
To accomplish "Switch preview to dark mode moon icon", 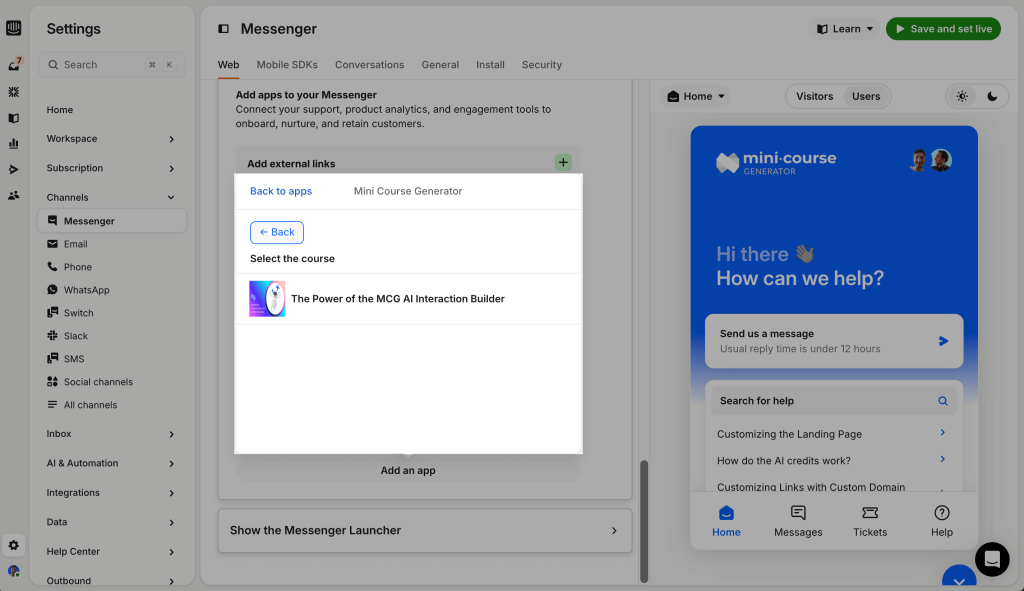I will click(992, 96).
